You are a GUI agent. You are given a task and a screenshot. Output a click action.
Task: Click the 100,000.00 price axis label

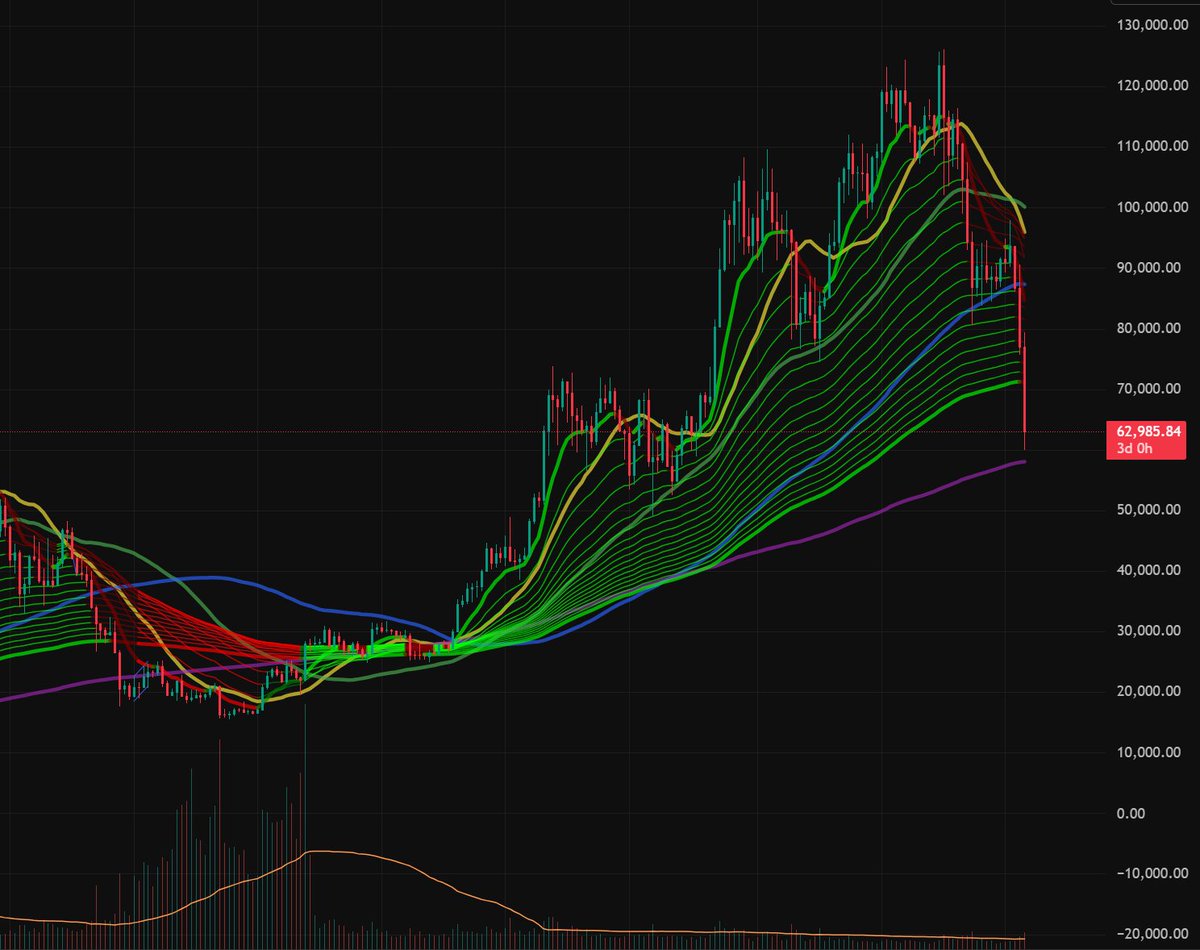point(1151,208)
